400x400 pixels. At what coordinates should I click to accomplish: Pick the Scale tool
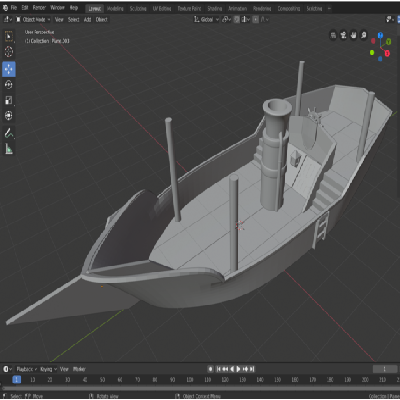(x=9, y=100)
